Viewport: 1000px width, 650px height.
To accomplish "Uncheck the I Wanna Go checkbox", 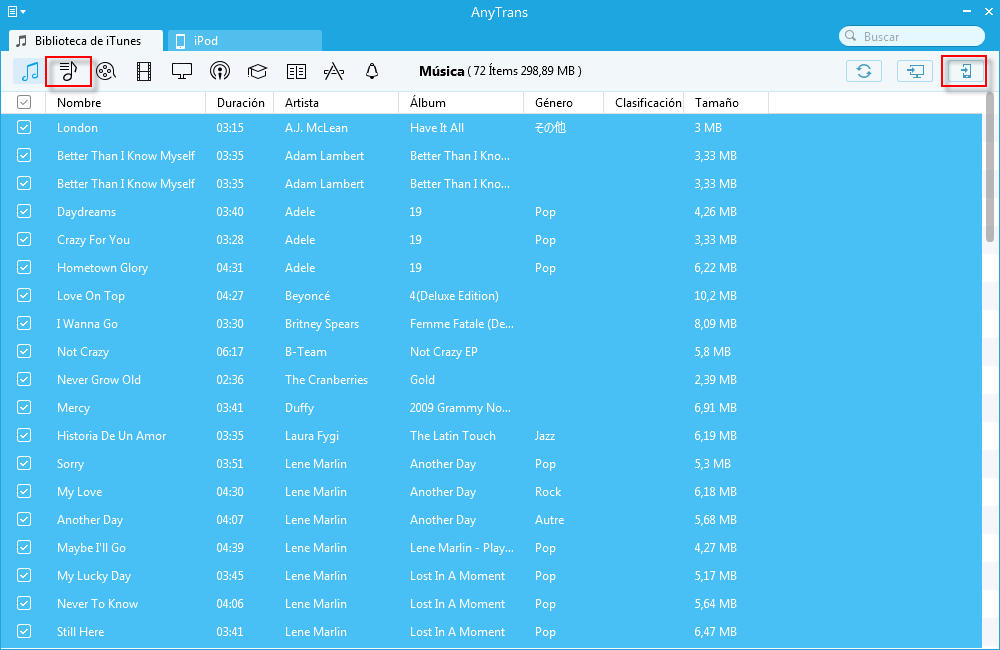I will pyautogui.click(x=24, y=323).
